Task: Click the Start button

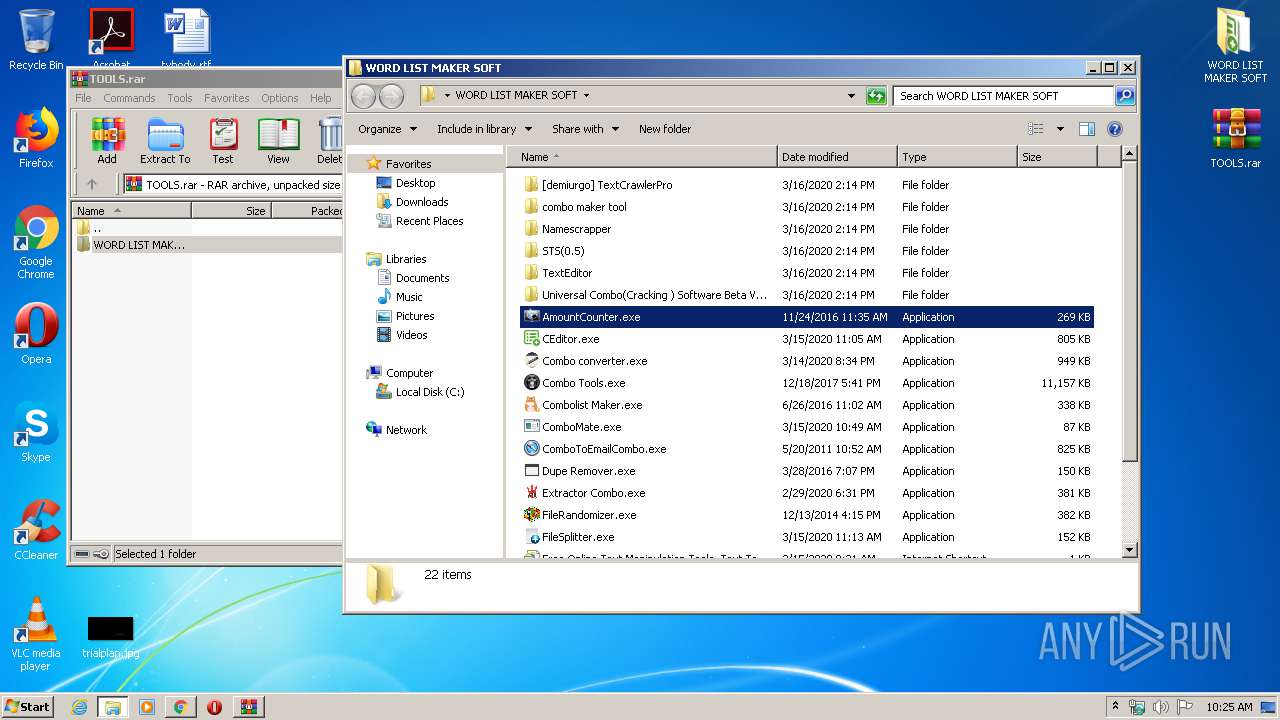Action: coord(28,706)
